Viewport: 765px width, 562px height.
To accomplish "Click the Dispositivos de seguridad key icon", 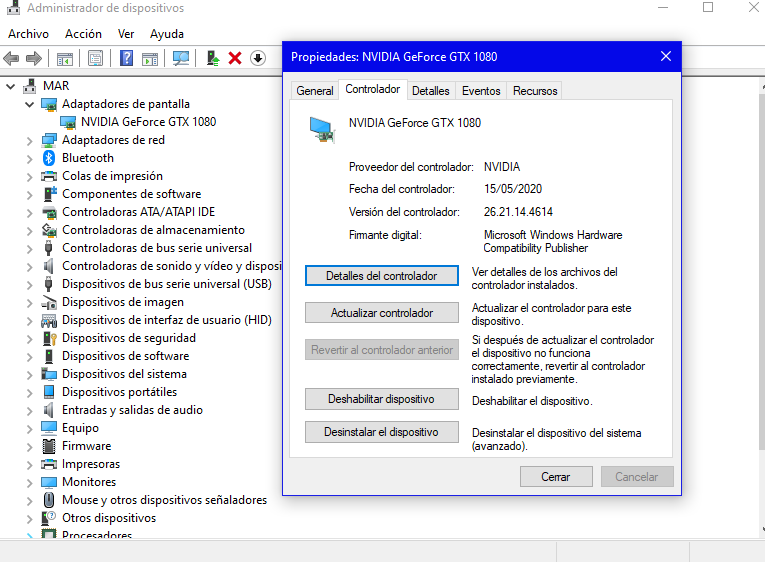I will tap(50, 338).
